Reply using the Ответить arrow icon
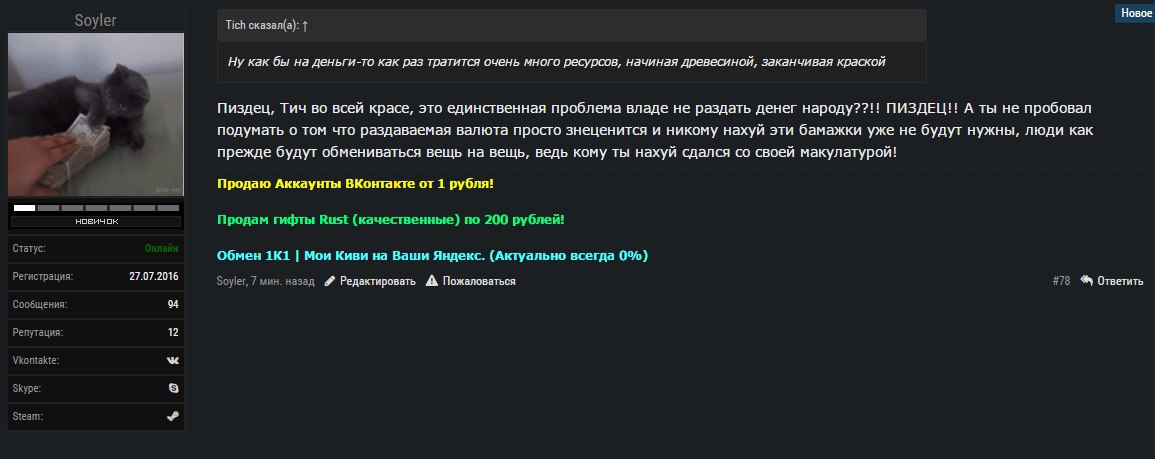This screenshot has width=1155, height=459. (1086, 282)
